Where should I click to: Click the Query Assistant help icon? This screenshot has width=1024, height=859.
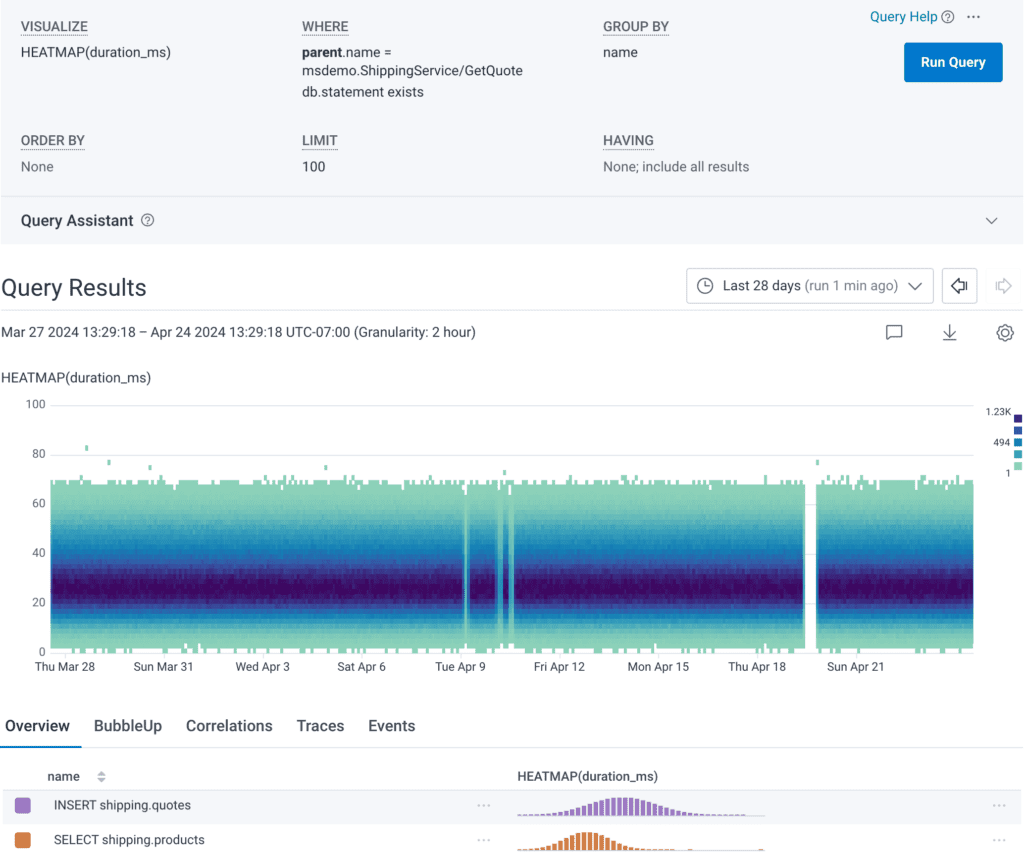pyautogui.click(x=148, y=220)
